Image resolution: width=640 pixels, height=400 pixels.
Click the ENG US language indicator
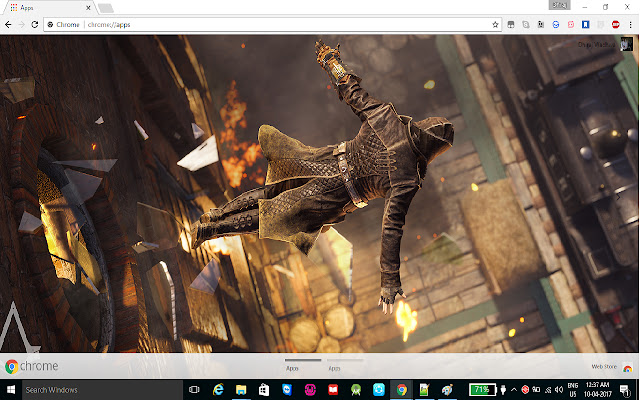(573, 390)
